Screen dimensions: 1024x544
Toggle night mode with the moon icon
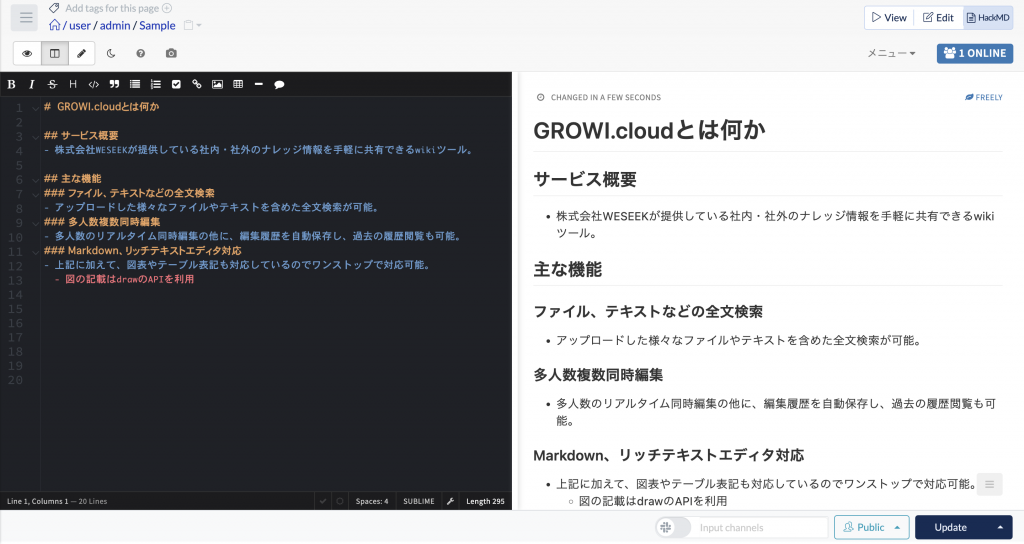coord(111,54)
